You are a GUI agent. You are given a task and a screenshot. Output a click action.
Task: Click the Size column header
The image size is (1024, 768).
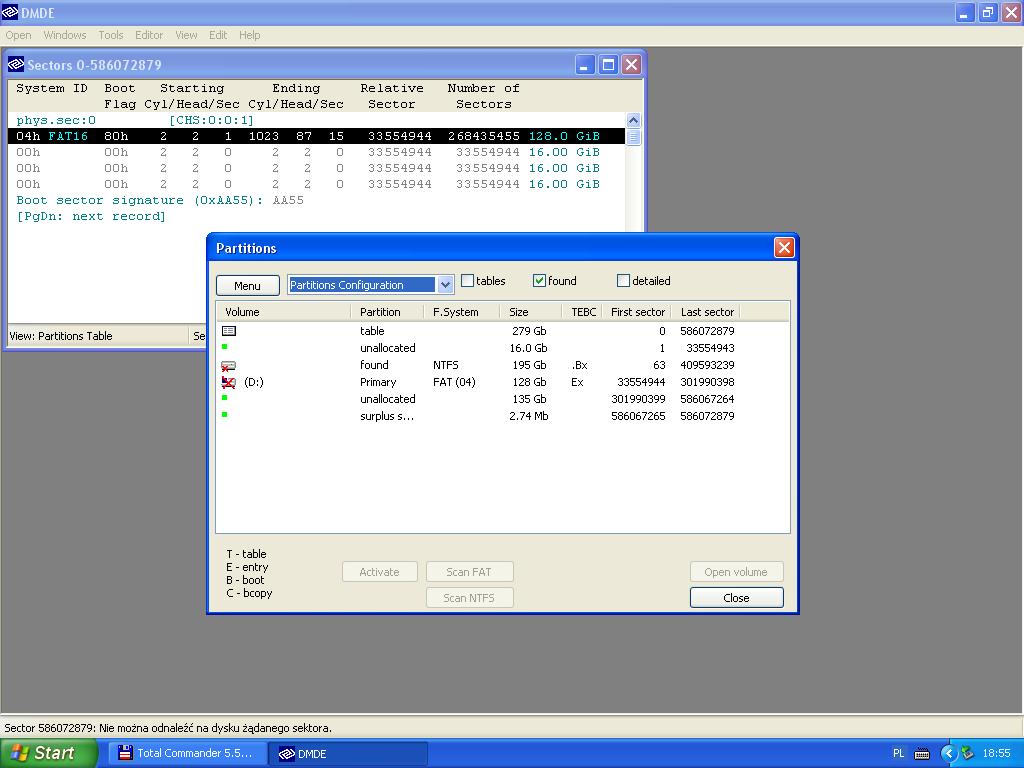530,312
